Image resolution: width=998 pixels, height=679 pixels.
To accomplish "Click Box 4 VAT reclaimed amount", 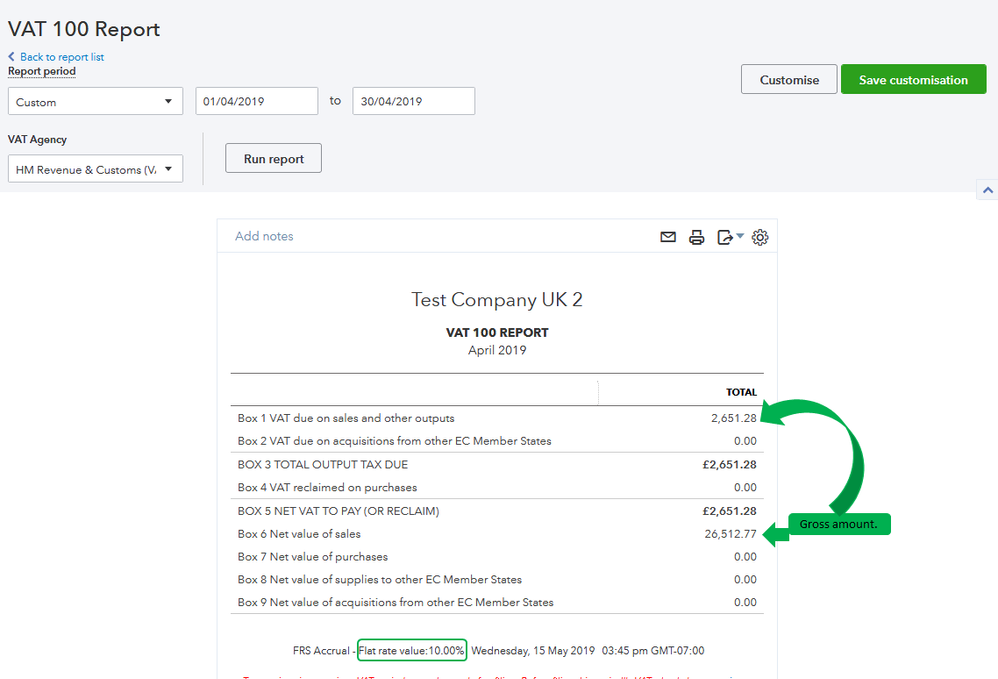I will click(744, 488).
